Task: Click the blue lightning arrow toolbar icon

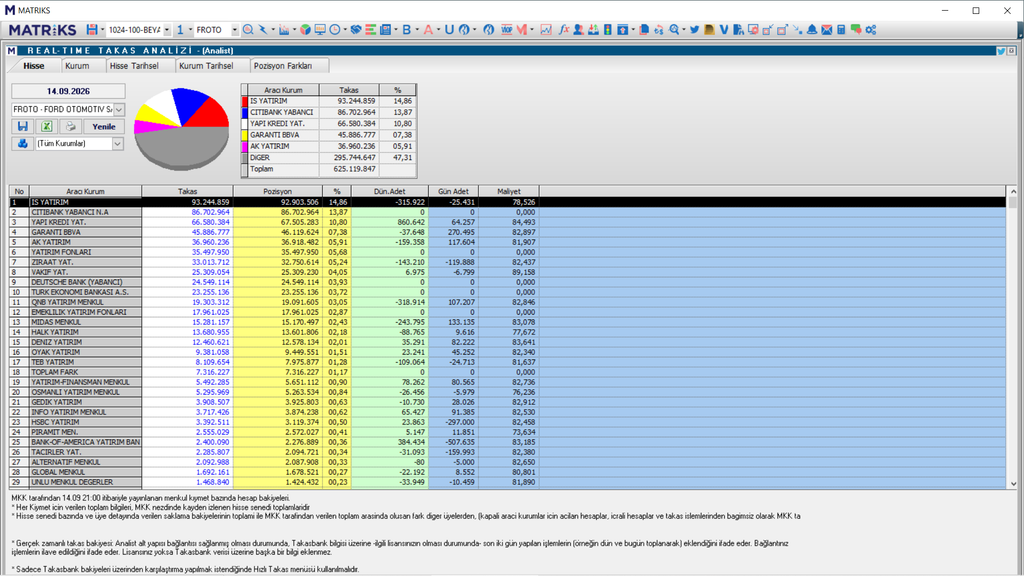Action: 263,30
